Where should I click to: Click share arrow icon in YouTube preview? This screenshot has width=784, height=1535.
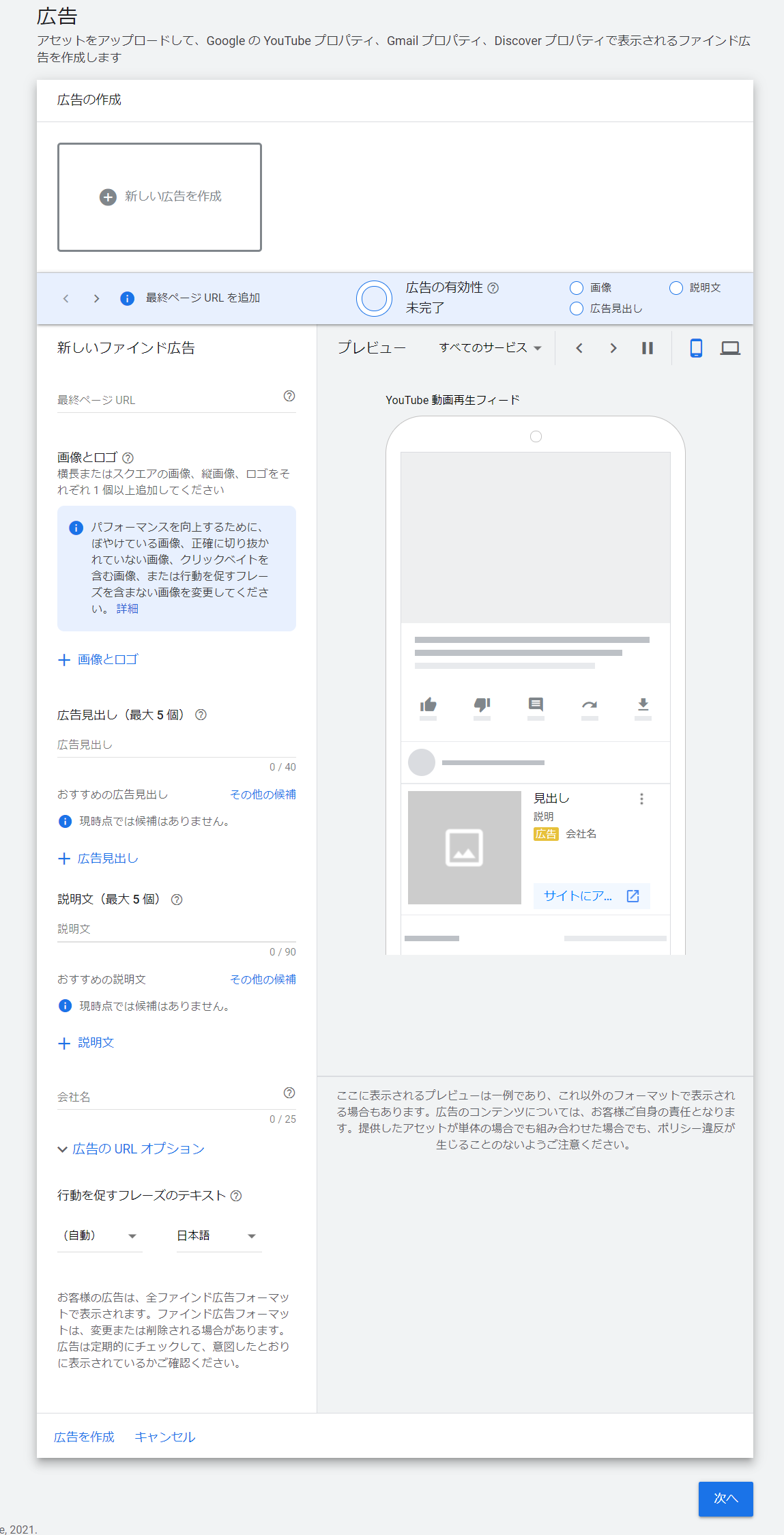click(x=590, y=704)
